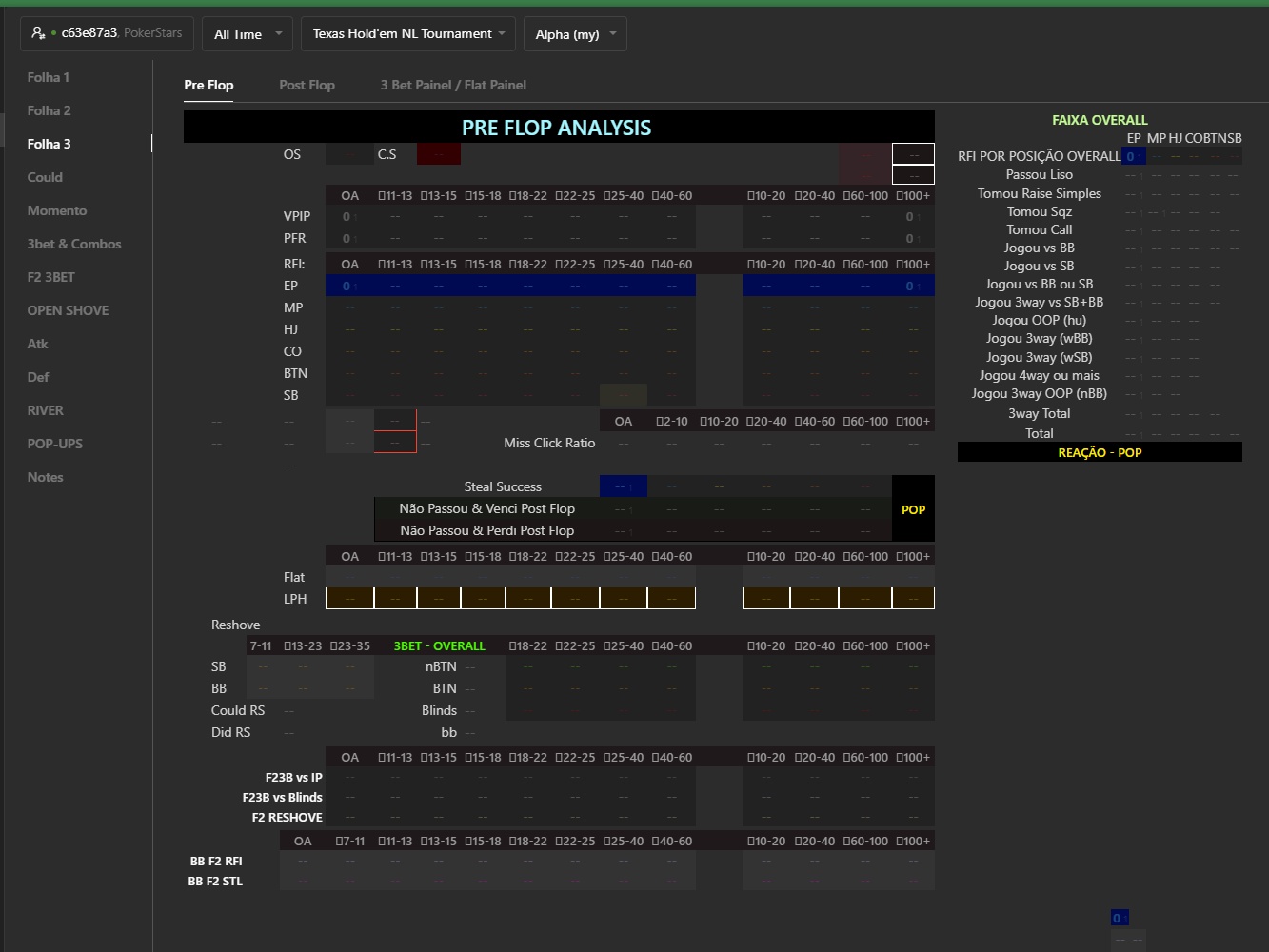Click the F23B vs IP row label
This screenshot has height=952, width=1269.
tap(293, 778)
